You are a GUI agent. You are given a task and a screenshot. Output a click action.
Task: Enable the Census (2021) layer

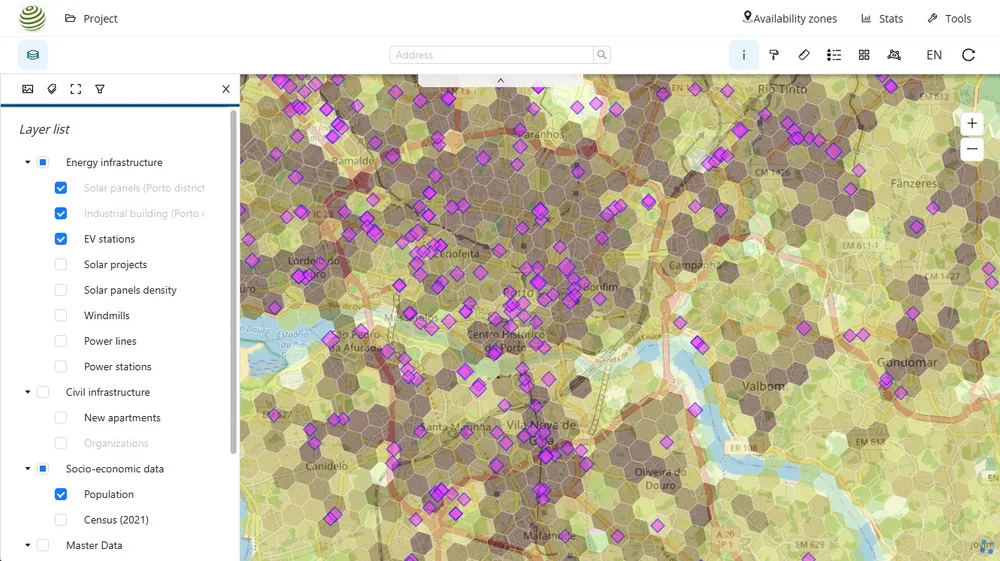pyautogui.click(x=61, y=520)
